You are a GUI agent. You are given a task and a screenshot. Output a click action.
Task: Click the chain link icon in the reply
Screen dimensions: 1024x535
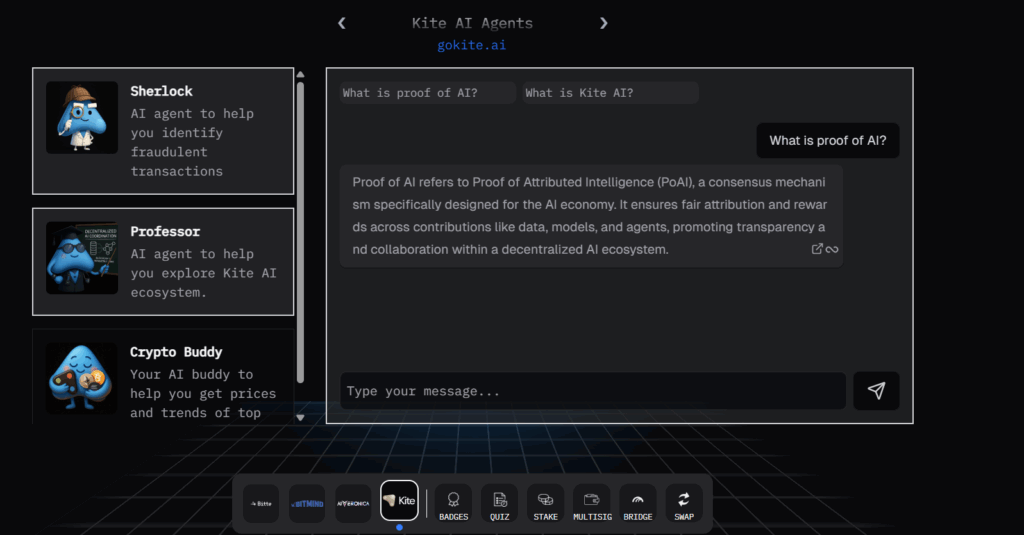pos(832,249)
